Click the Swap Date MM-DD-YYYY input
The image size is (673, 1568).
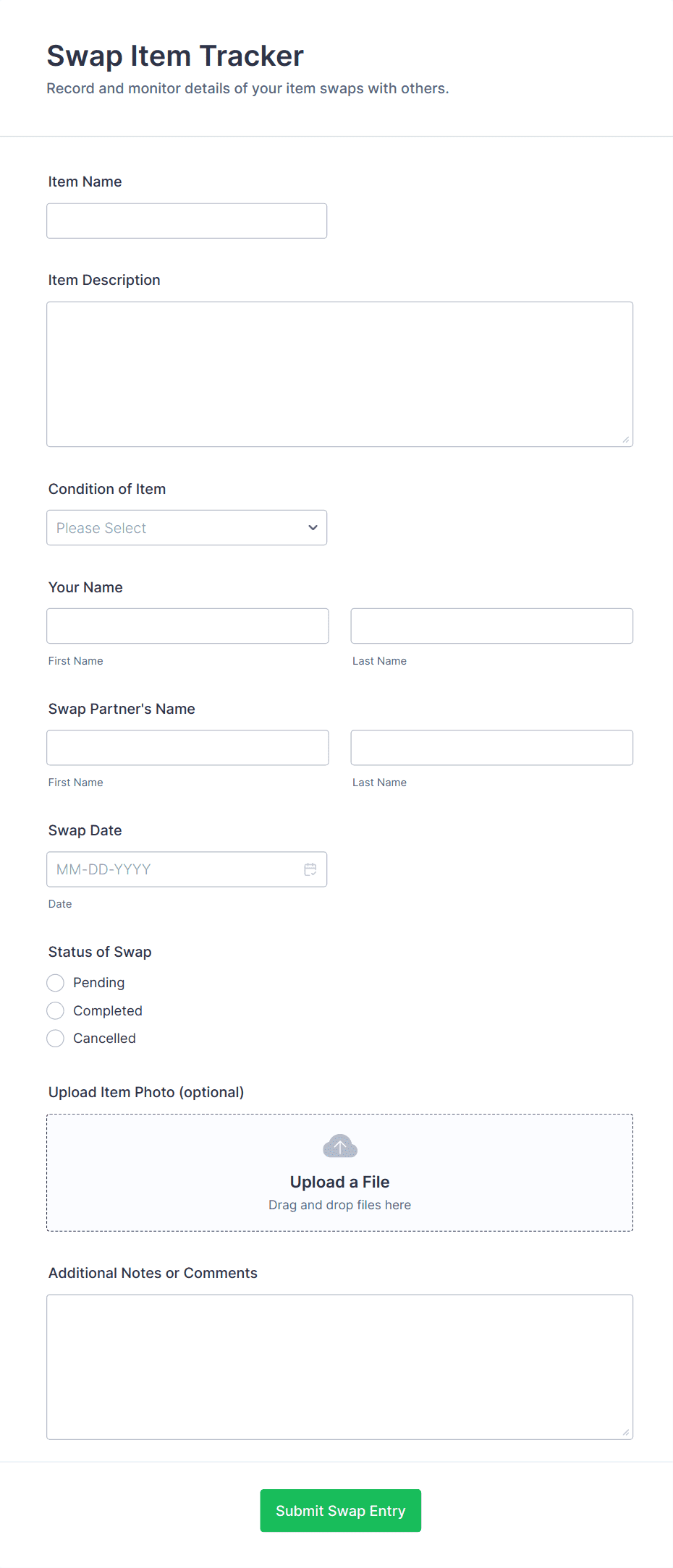click(x=174, y=869)
